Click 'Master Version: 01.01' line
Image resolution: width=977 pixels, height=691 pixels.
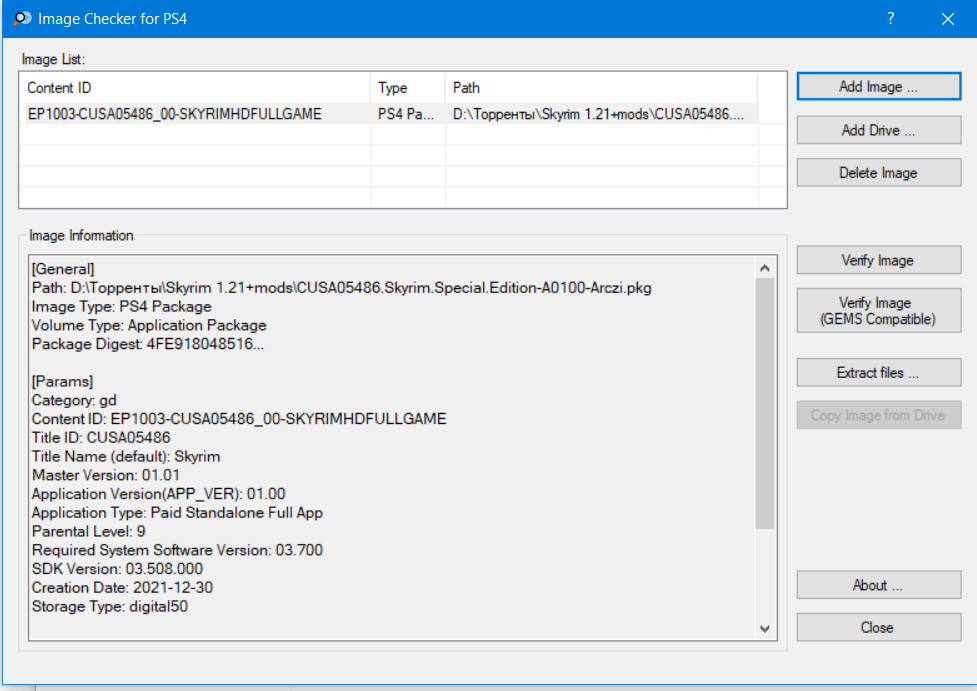pos(106,475)
